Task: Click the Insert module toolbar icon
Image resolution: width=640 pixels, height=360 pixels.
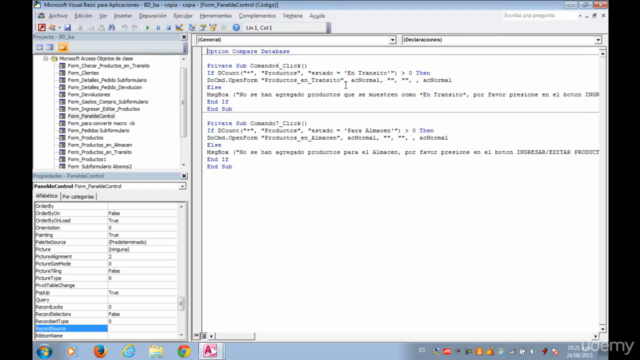Action: coord(52,28)
